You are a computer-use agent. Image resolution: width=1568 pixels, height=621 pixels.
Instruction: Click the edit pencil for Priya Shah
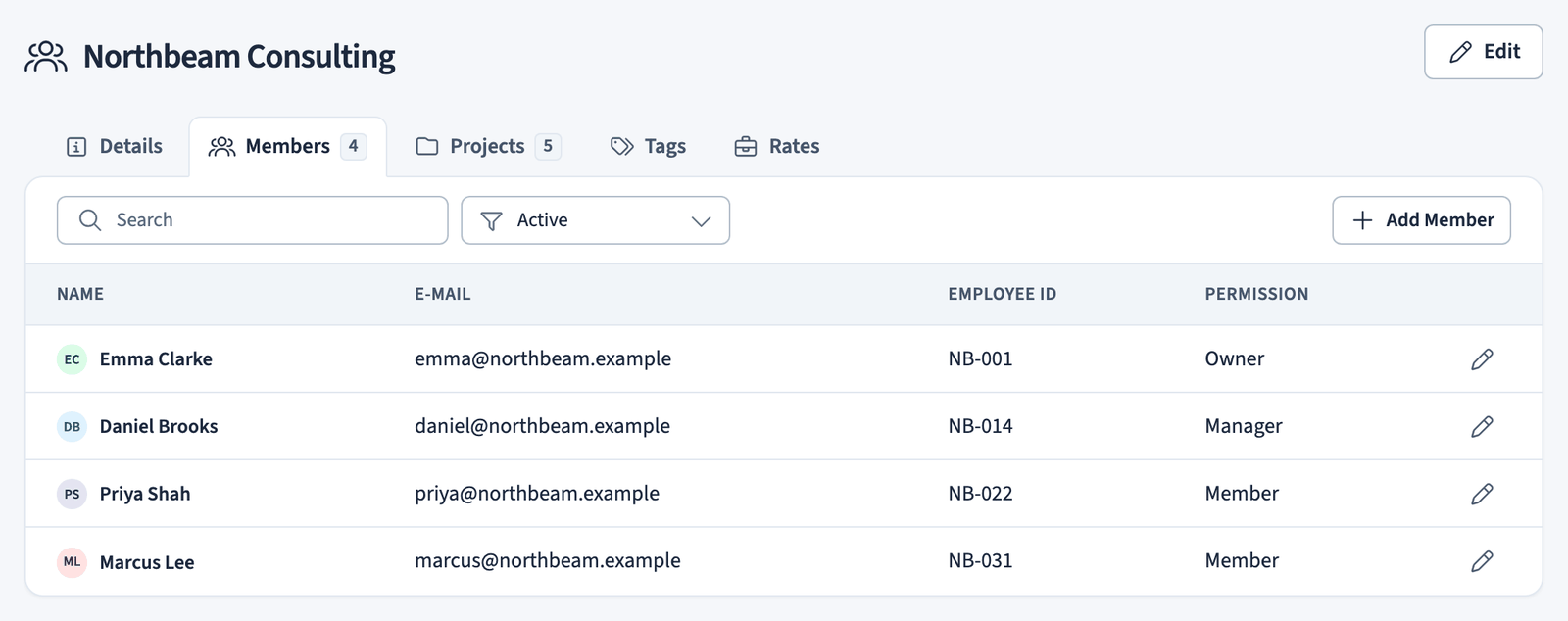point(1482,494)
